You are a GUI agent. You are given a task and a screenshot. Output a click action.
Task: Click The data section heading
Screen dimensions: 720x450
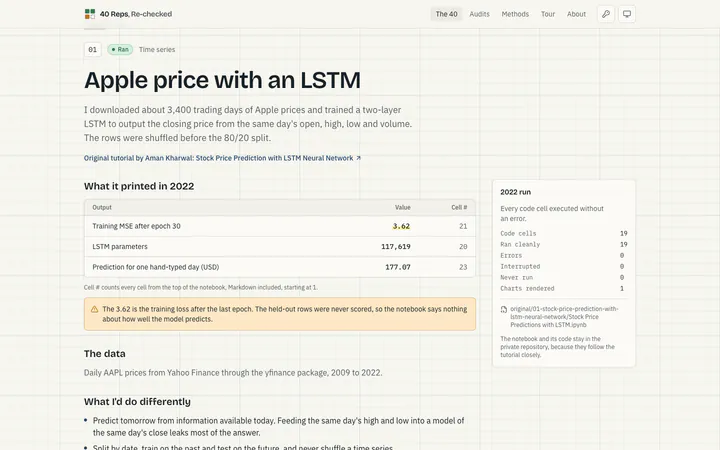tap(104, 354)
